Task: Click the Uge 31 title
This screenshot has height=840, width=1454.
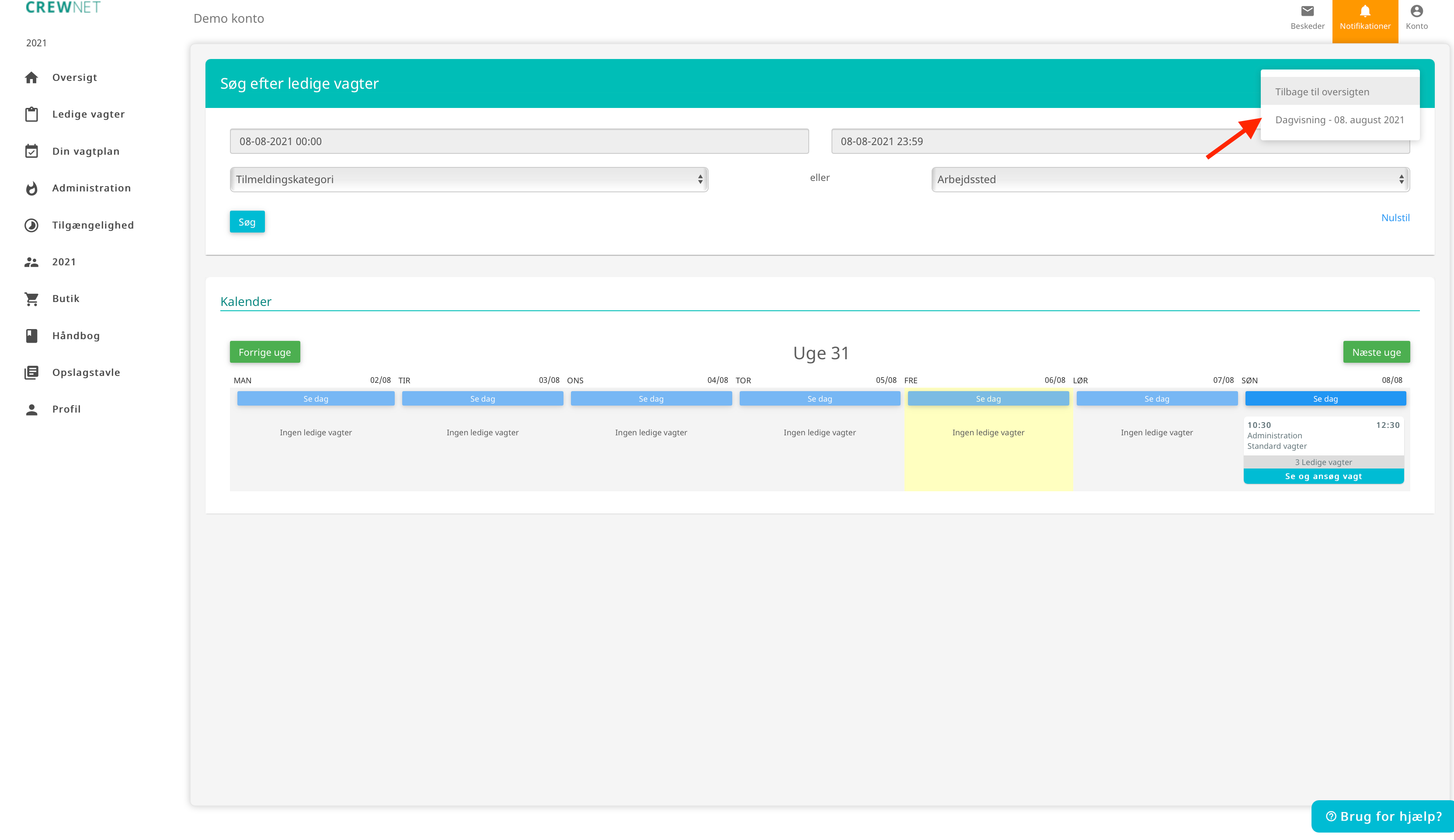Action: tap(821, 353)
